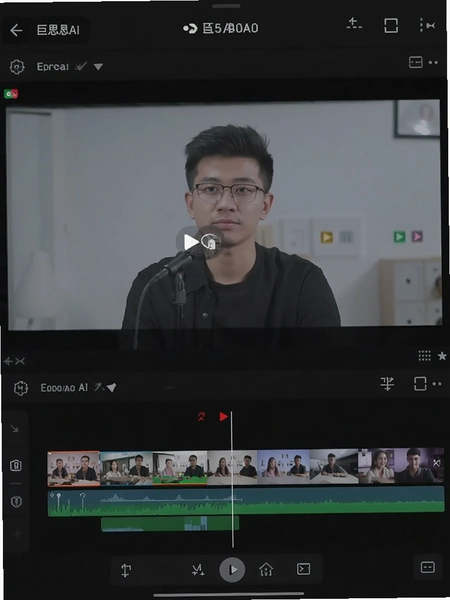Expand the Eprcal dropdown arrow
Viewport: 450px width, 600px height.
[x=98, y=67]
